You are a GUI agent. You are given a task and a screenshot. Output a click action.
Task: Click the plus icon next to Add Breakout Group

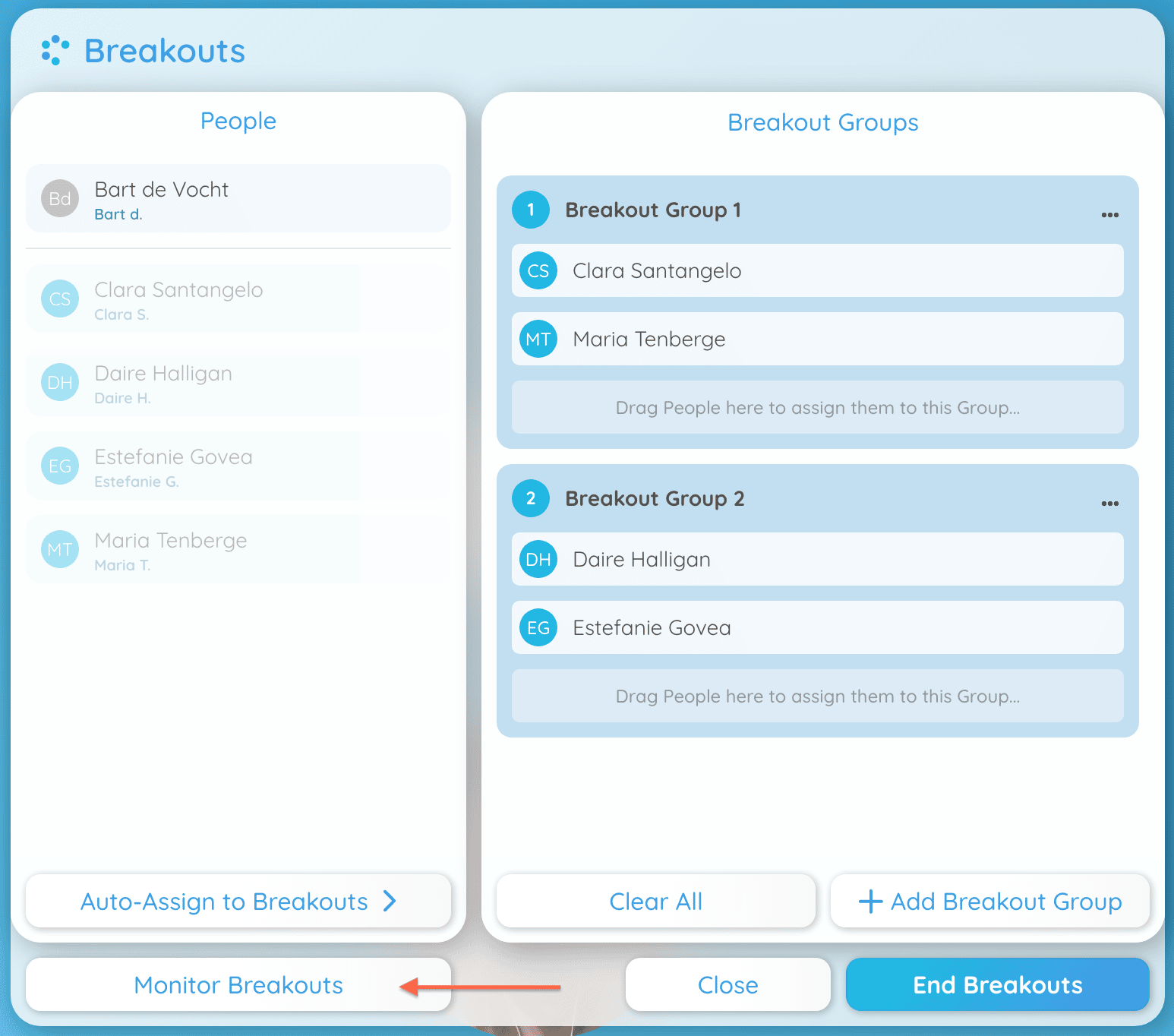coord(870,902)
